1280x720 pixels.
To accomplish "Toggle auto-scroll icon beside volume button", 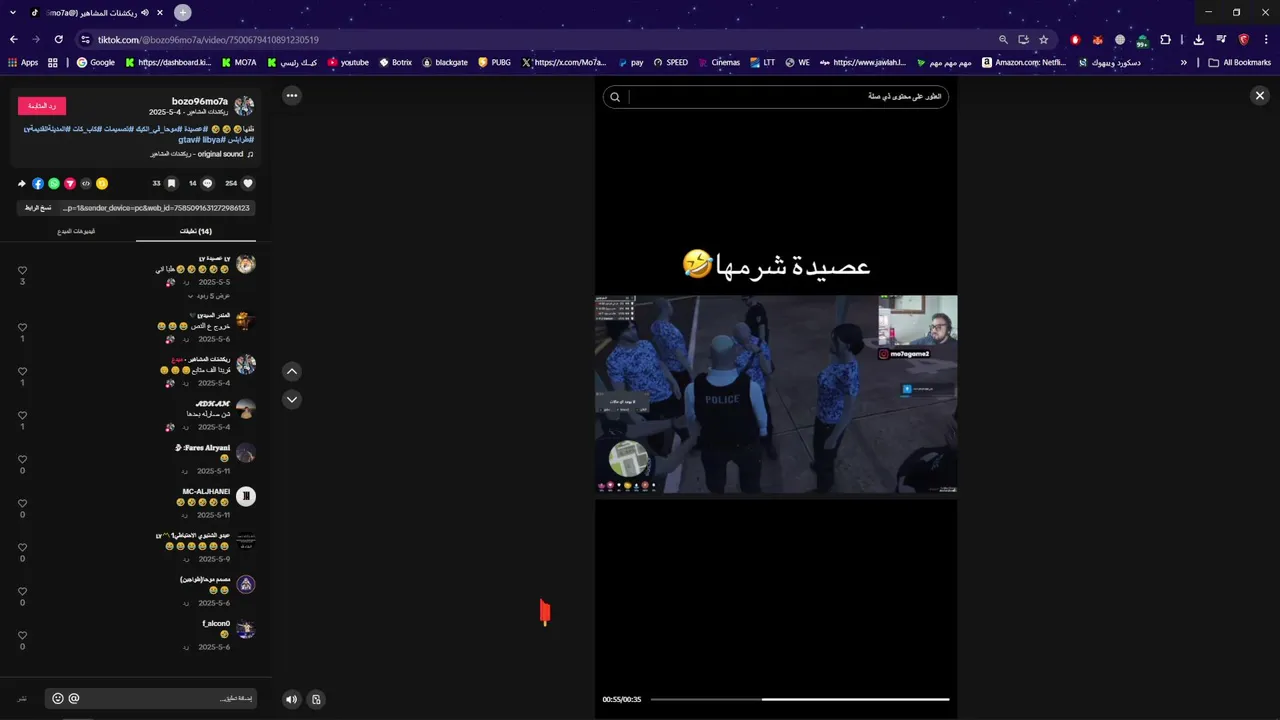I will pyautogui.click(x=316, y=699).
